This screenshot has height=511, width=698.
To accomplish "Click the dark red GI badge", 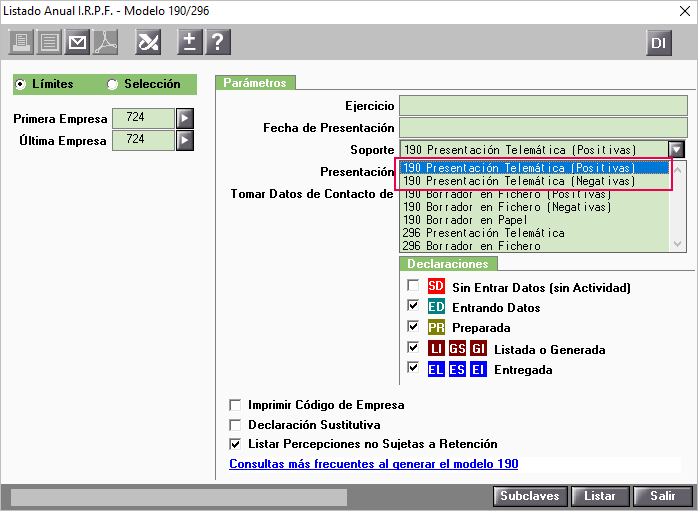I will pos(478,348).
